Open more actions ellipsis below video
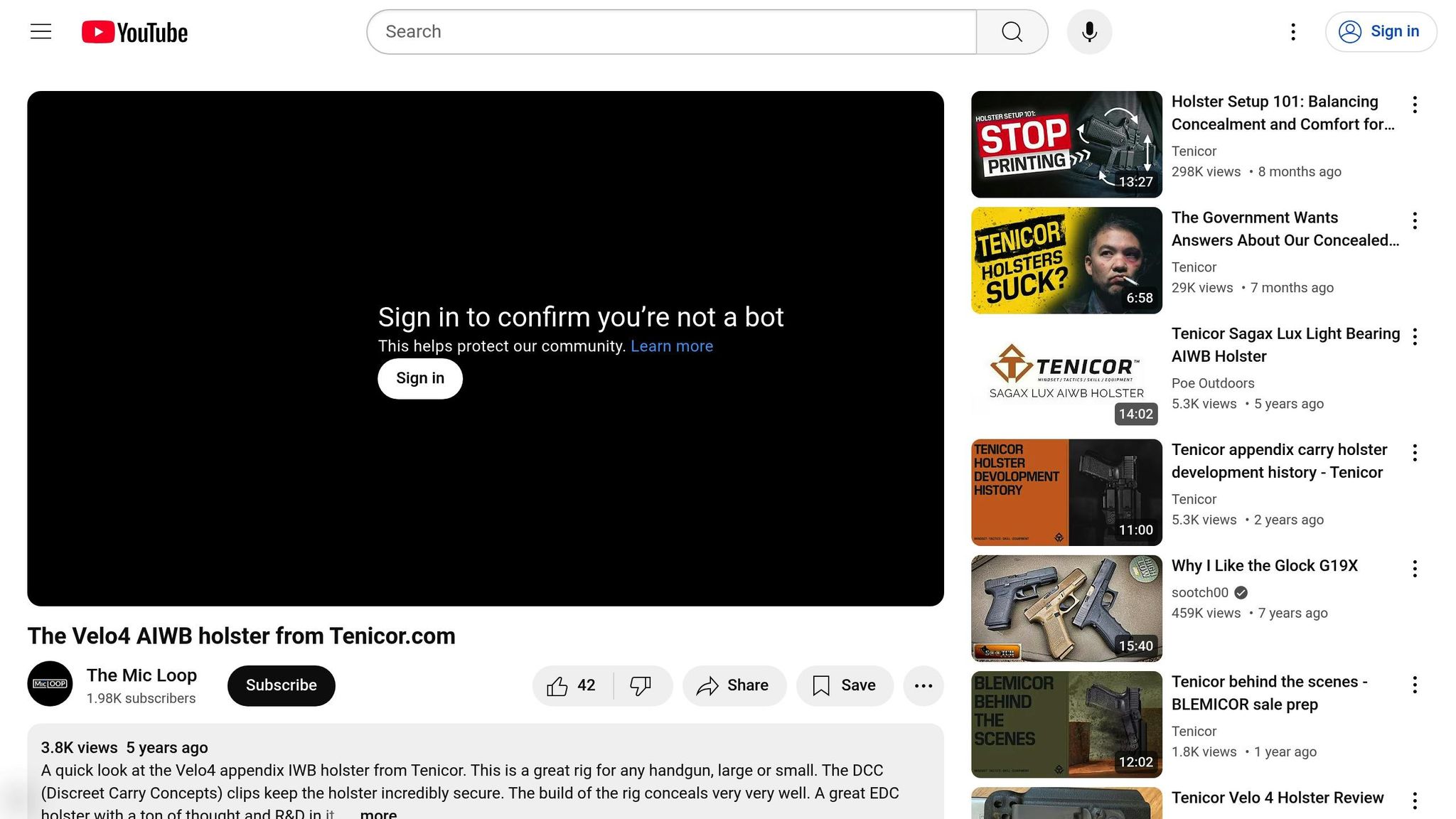 point(924,686)
